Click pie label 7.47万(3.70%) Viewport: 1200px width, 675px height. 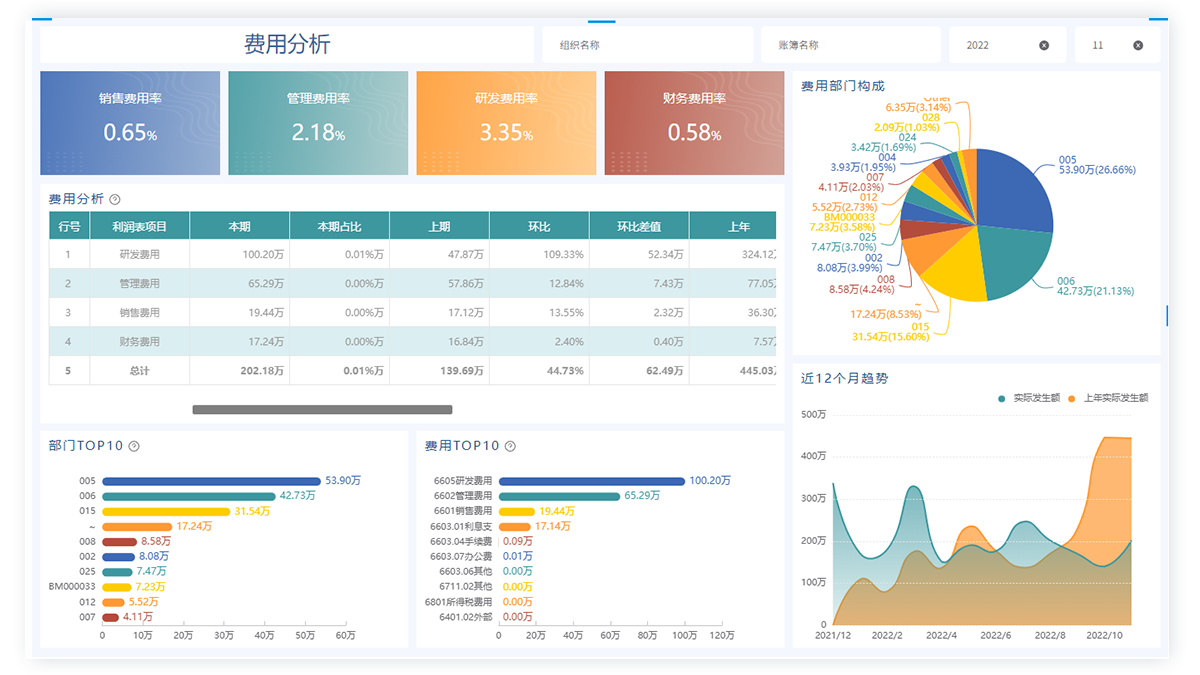pos(844,247)
